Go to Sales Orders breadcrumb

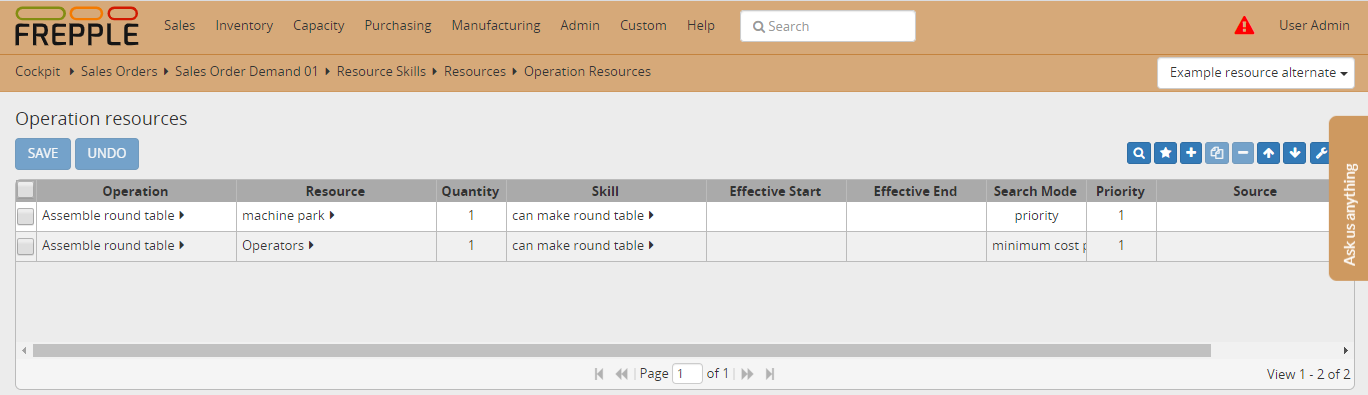pos(119,71)
